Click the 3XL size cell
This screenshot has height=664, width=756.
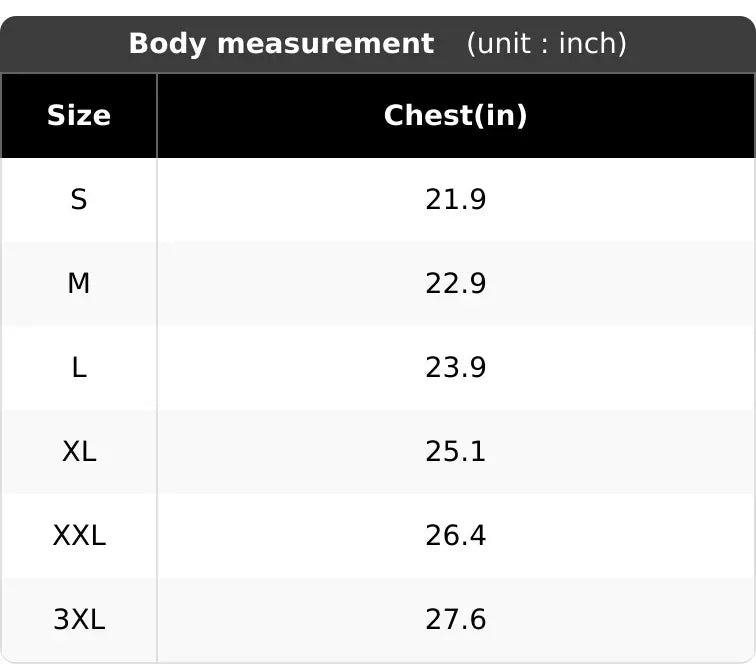pyautogui.click(x=79, y=620)
